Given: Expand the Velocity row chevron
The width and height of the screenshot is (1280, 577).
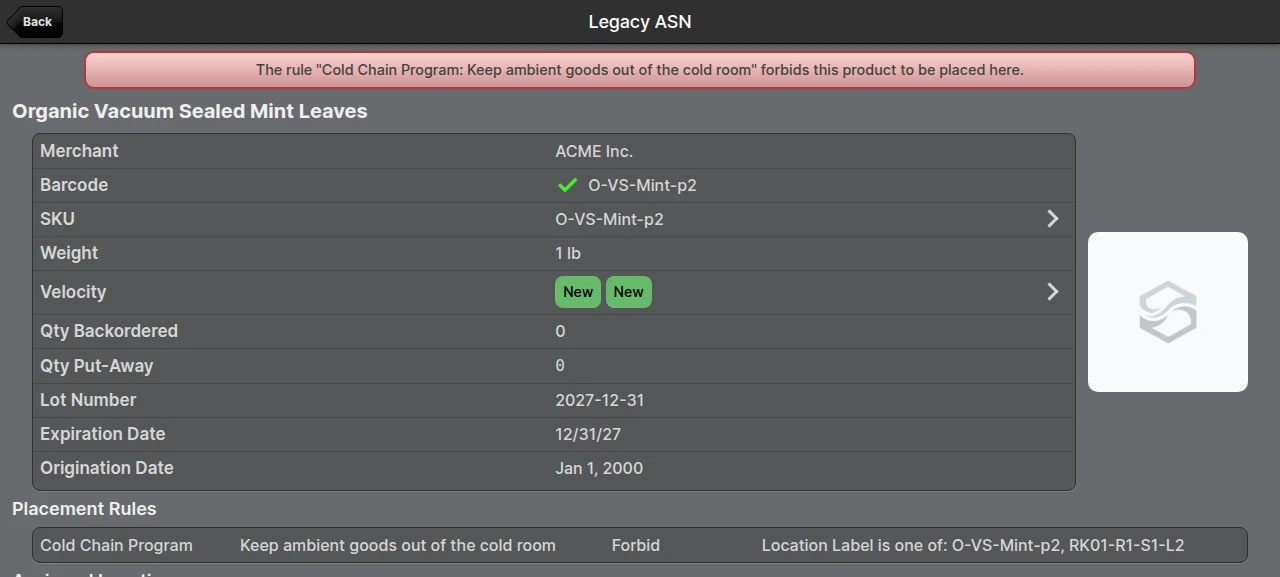Looking at the screenshot, I should pyautogui.click(x=1052, y=292).
